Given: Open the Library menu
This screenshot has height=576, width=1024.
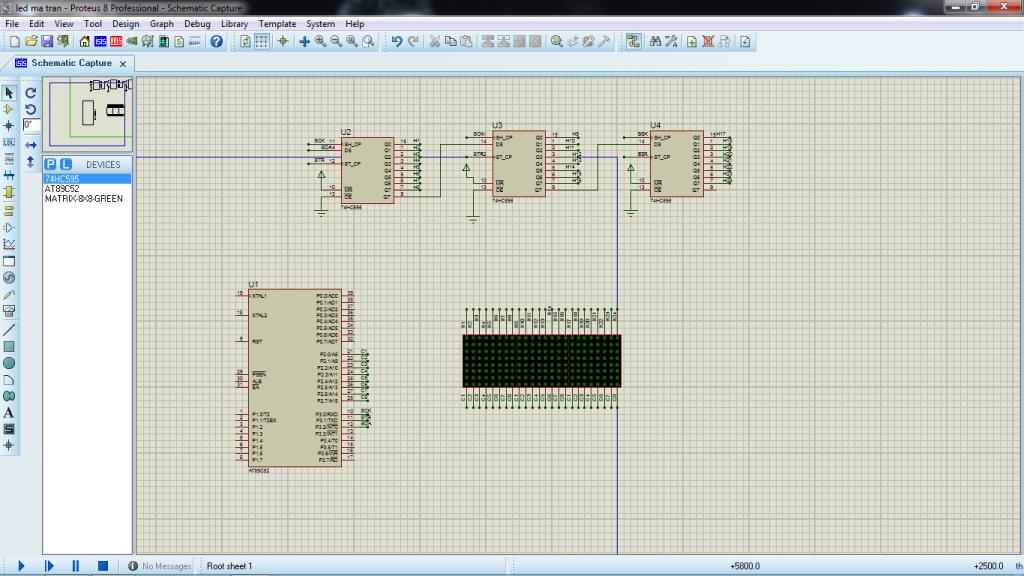Looking at the screenshot, I should pos(234,23).
